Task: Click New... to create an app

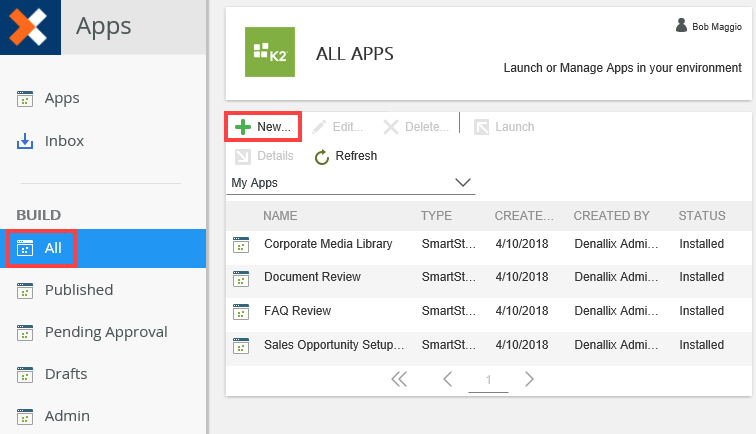Action: 263,127
